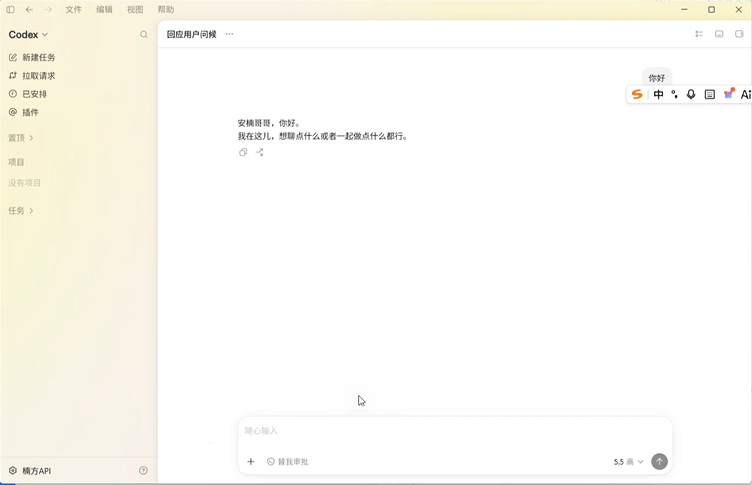Click the plus attachment button

click(x=251, y=461)
